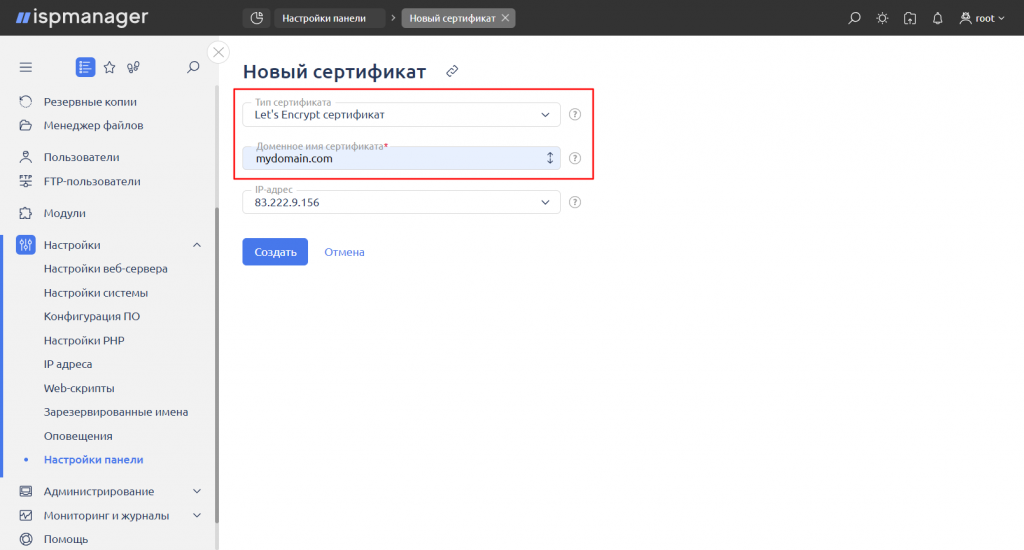Select the list view icon in sidebar
This screenshot has width=1024, height=550.
(x=86, y=67)
